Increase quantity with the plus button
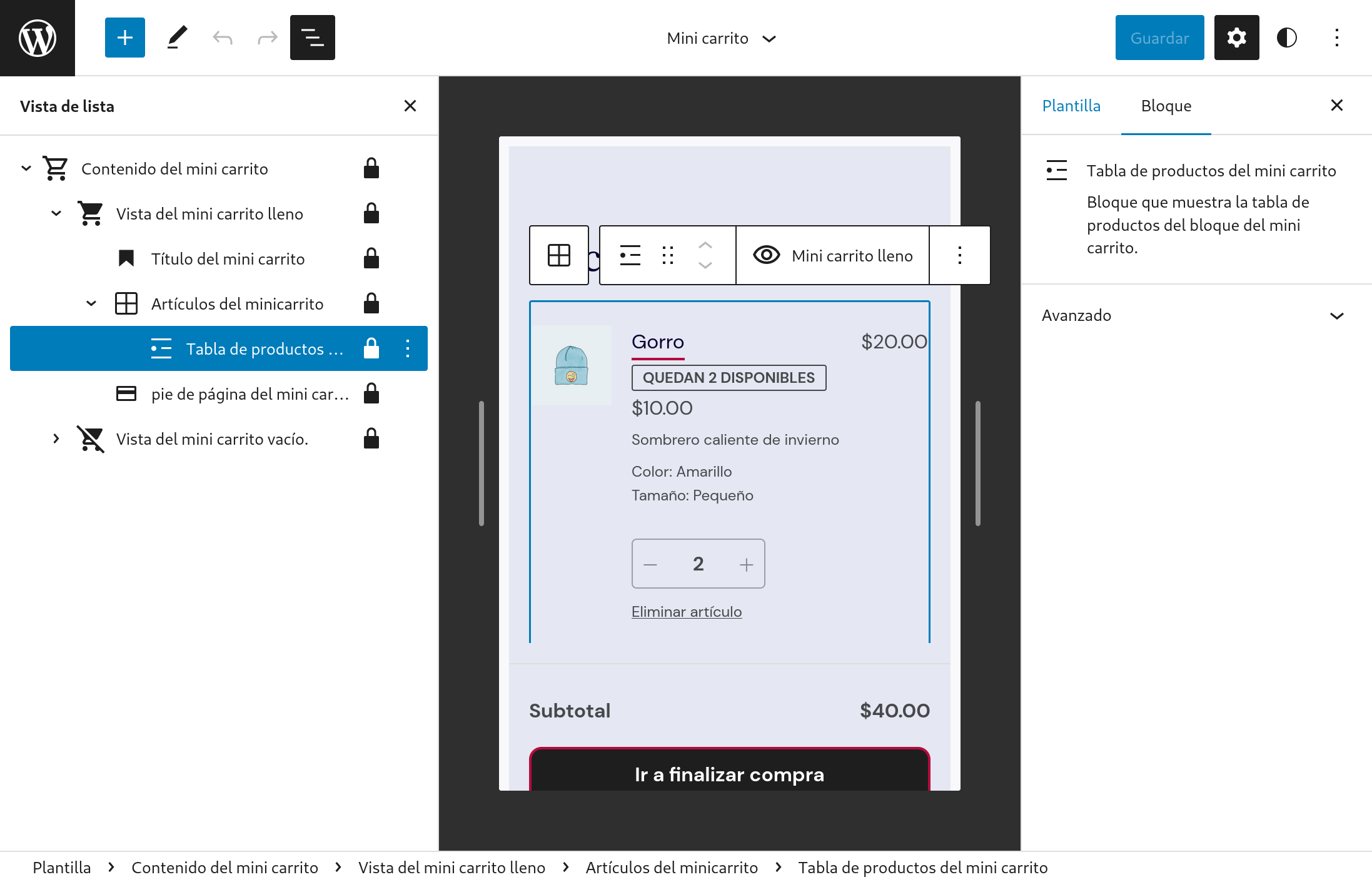This screenshot has width=1372, height=882. 746,564
